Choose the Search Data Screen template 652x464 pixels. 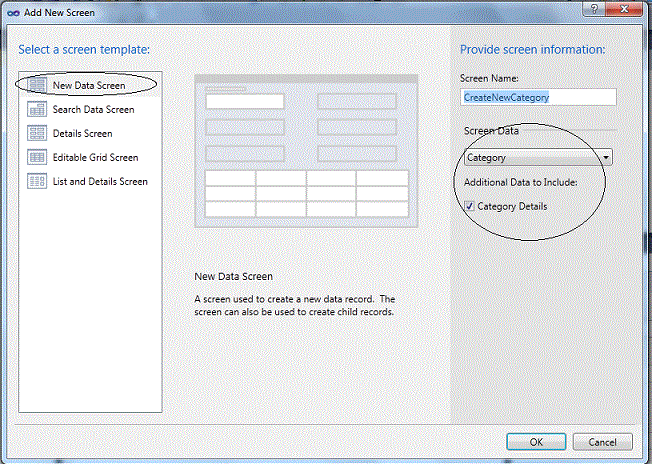tap(90, 109)
